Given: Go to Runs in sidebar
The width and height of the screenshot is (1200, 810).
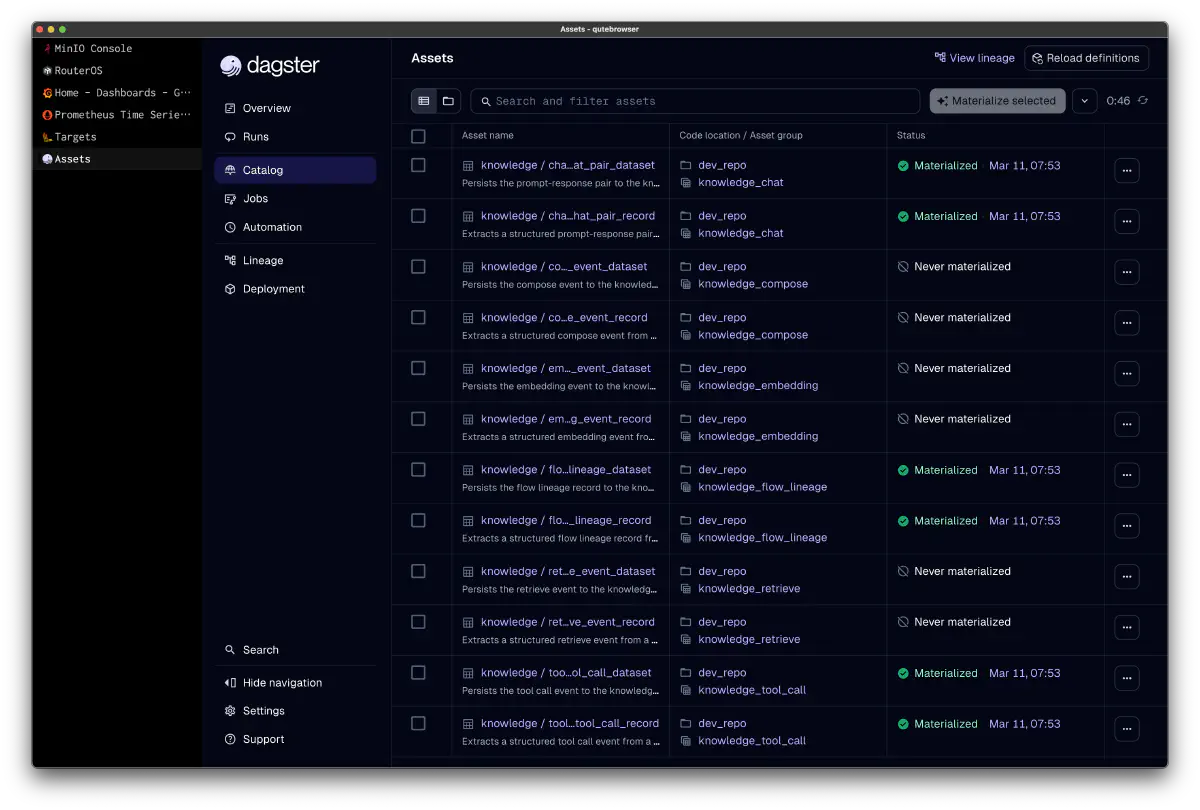Looking at the screenshot, I should coord(295,137).
